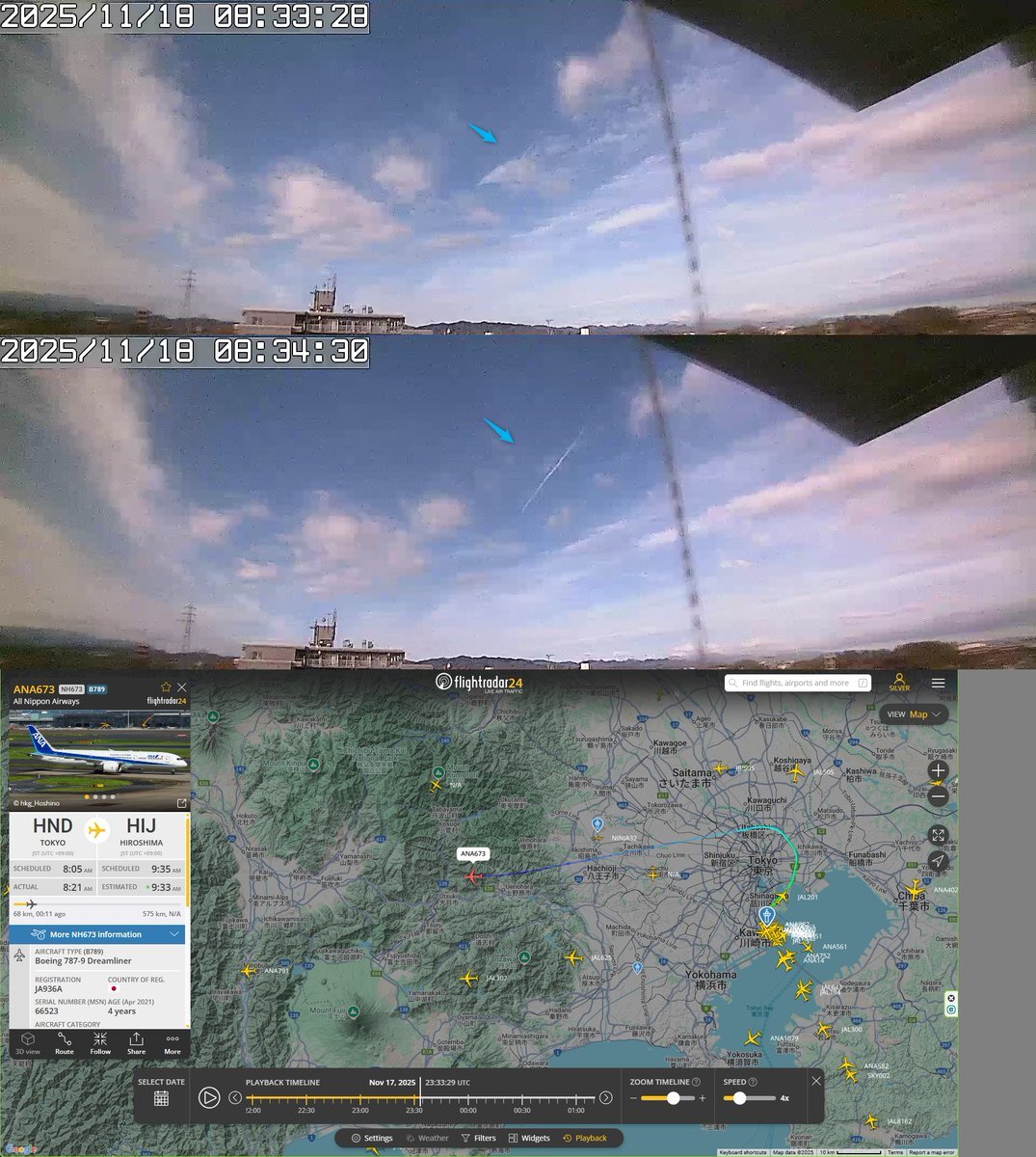Toggle fullscreen map mode
The width and height of the screenshot is (1036, 1157).
click(938, 835)
